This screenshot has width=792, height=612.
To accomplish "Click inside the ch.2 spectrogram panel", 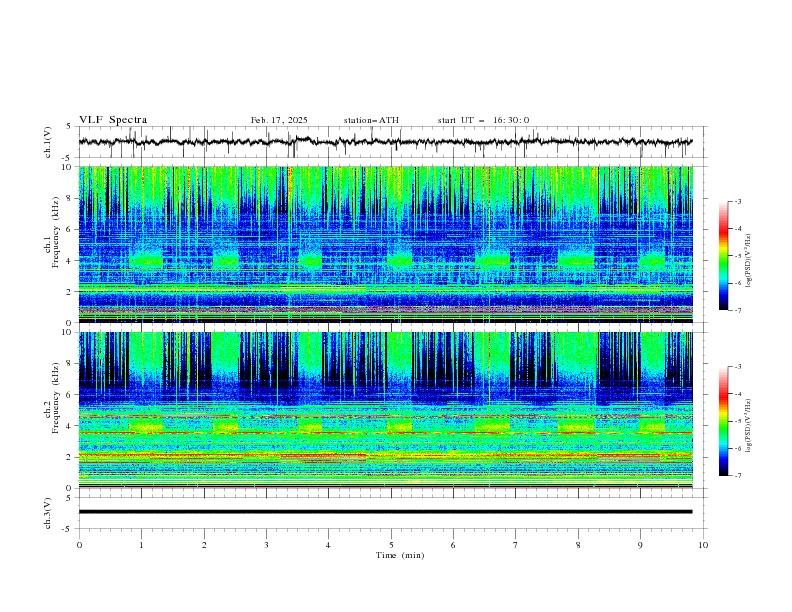I will click(x=385, y=410).
